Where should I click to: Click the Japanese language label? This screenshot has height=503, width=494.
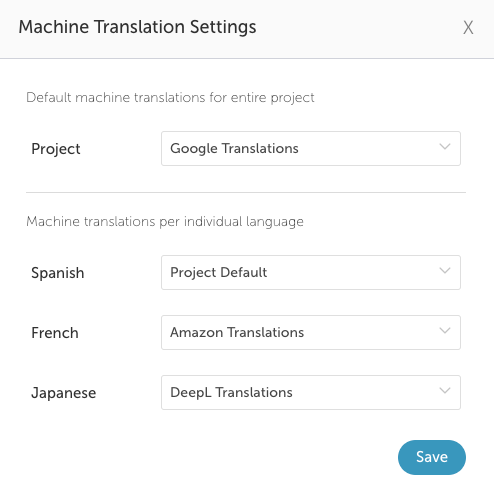tap(64, 393)
